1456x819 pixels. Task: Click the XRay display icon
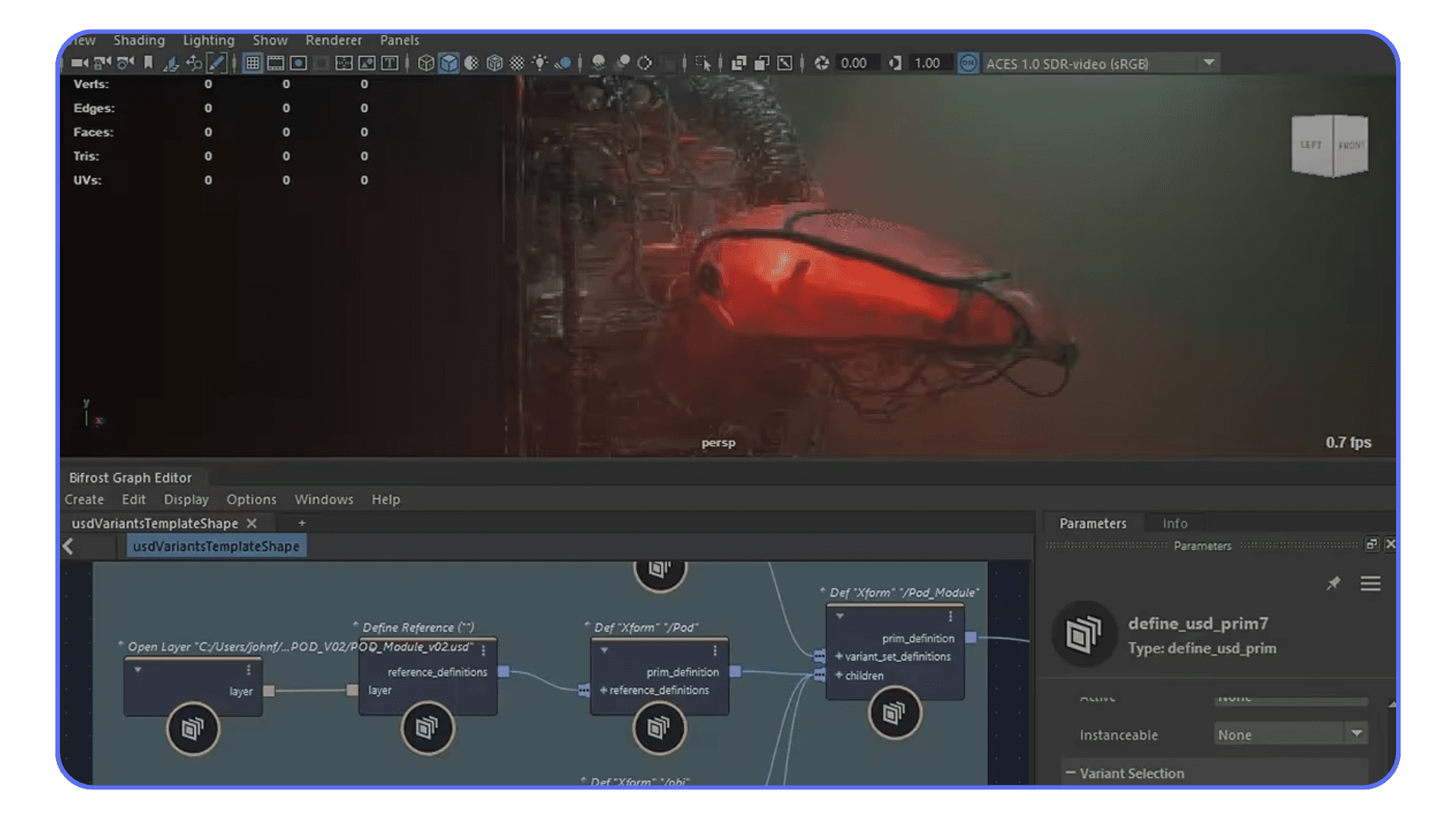point(739,63)
